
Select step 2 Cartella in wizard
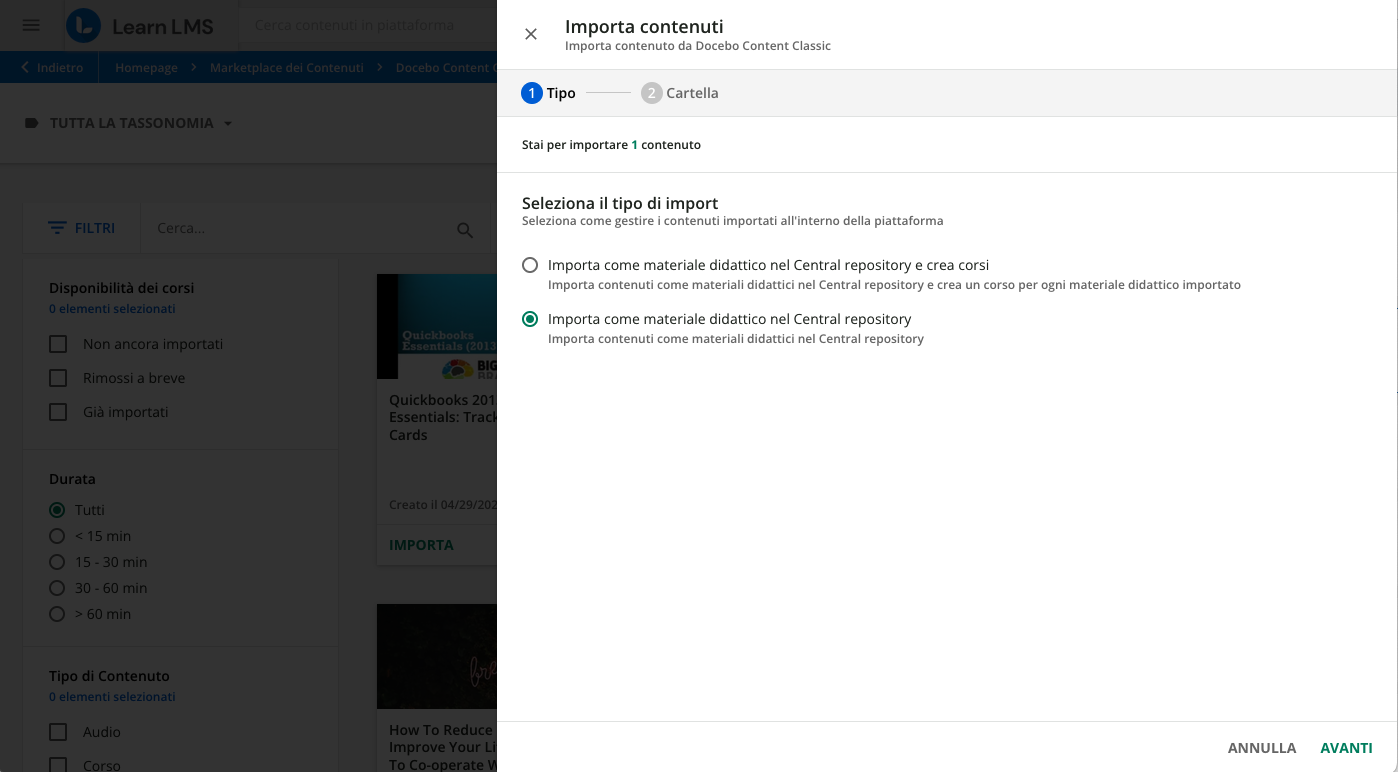(680, 93)
